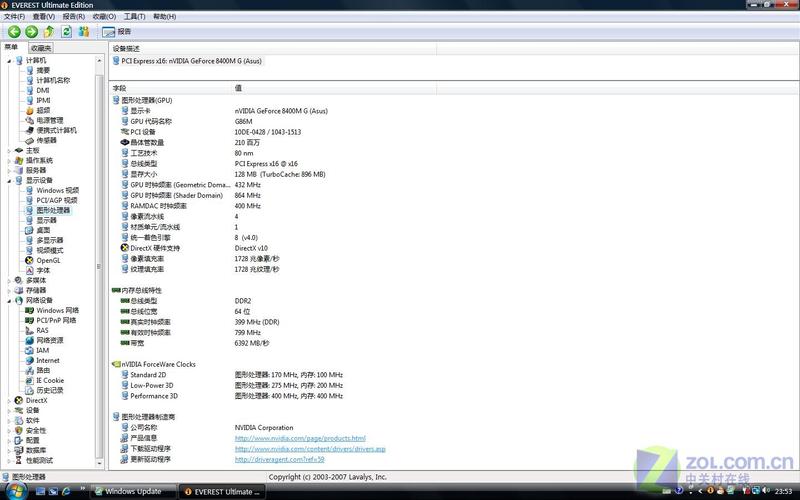Open the 收藏(O) menu
This screenshot has width=800, height=500.
tap(104, 16)
